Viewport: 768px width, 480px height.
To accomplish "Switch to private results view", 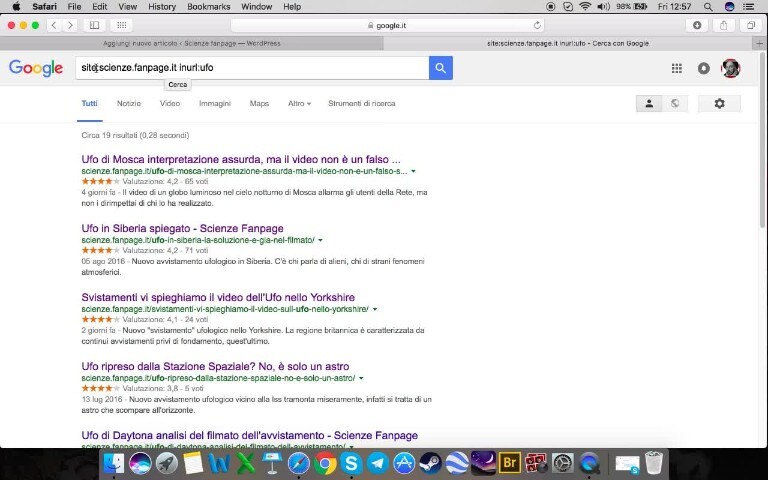I will click(649, 103).
